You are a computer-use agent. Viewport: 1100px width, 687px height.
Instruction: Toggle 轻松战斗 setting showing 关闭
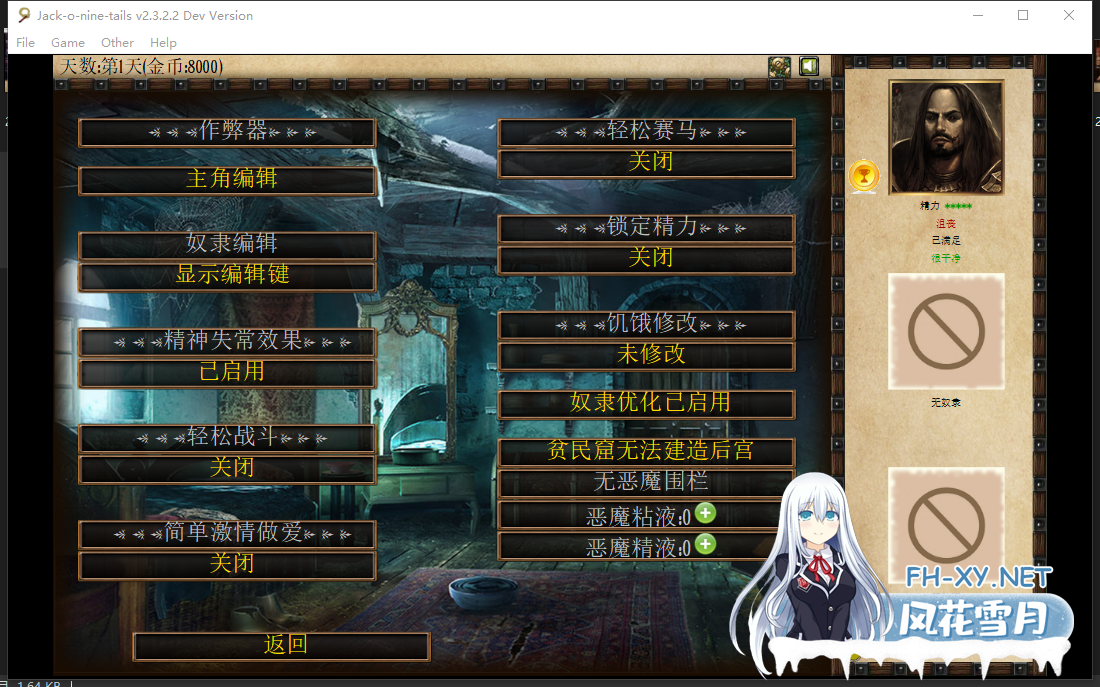(x=228, y=468)
